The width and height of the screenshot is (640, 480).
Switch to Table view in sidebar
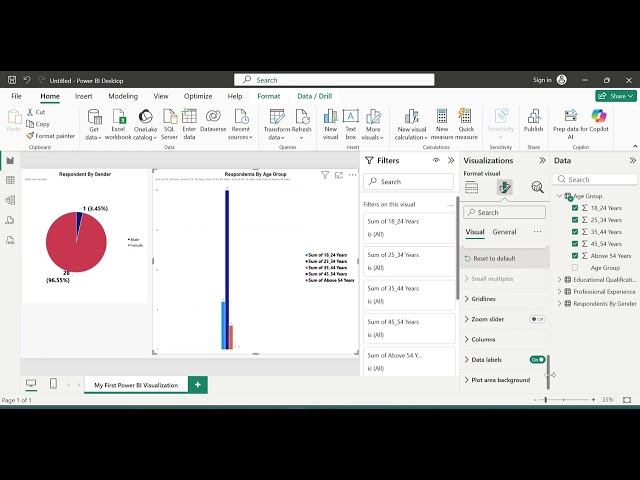10,180
